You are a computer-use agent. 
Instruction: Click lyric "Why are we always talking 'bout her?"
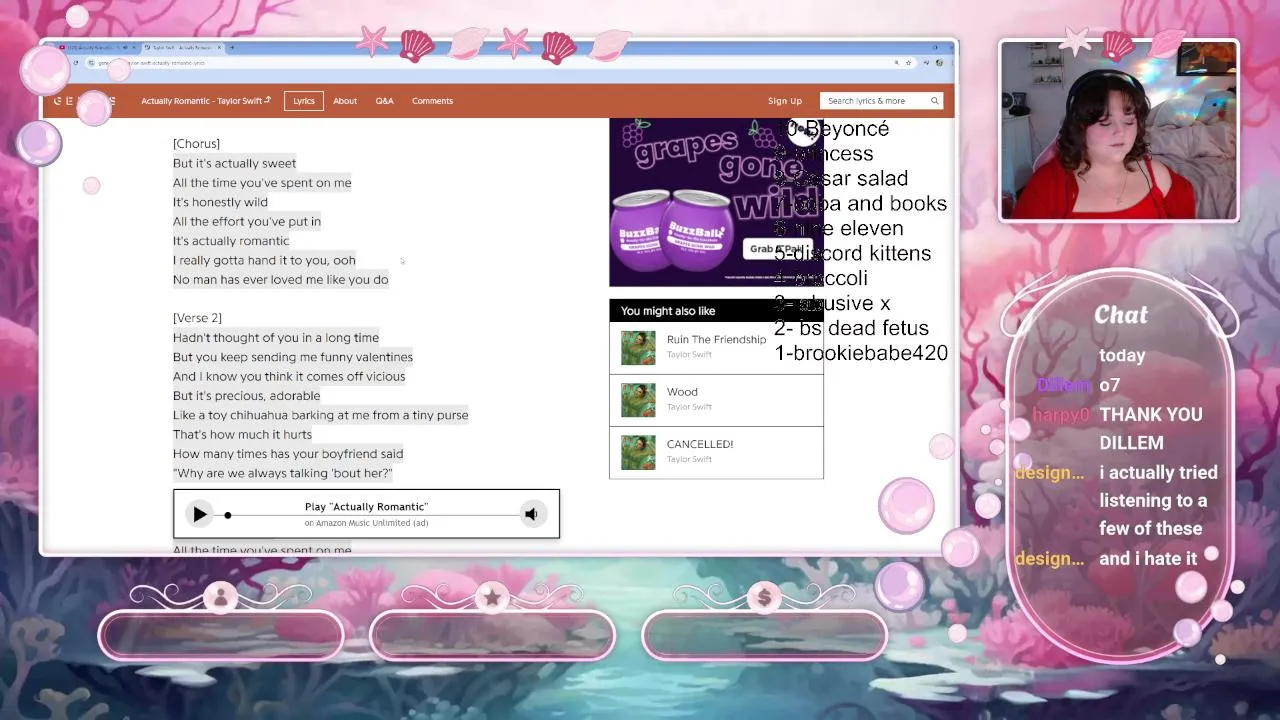[283, 473]
